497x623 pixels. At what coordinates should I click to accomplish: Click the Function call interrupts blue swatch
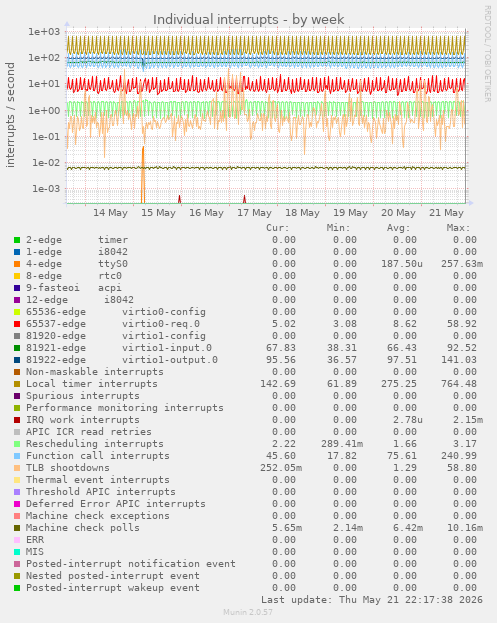pyautogui.click(x=17, y=456)
